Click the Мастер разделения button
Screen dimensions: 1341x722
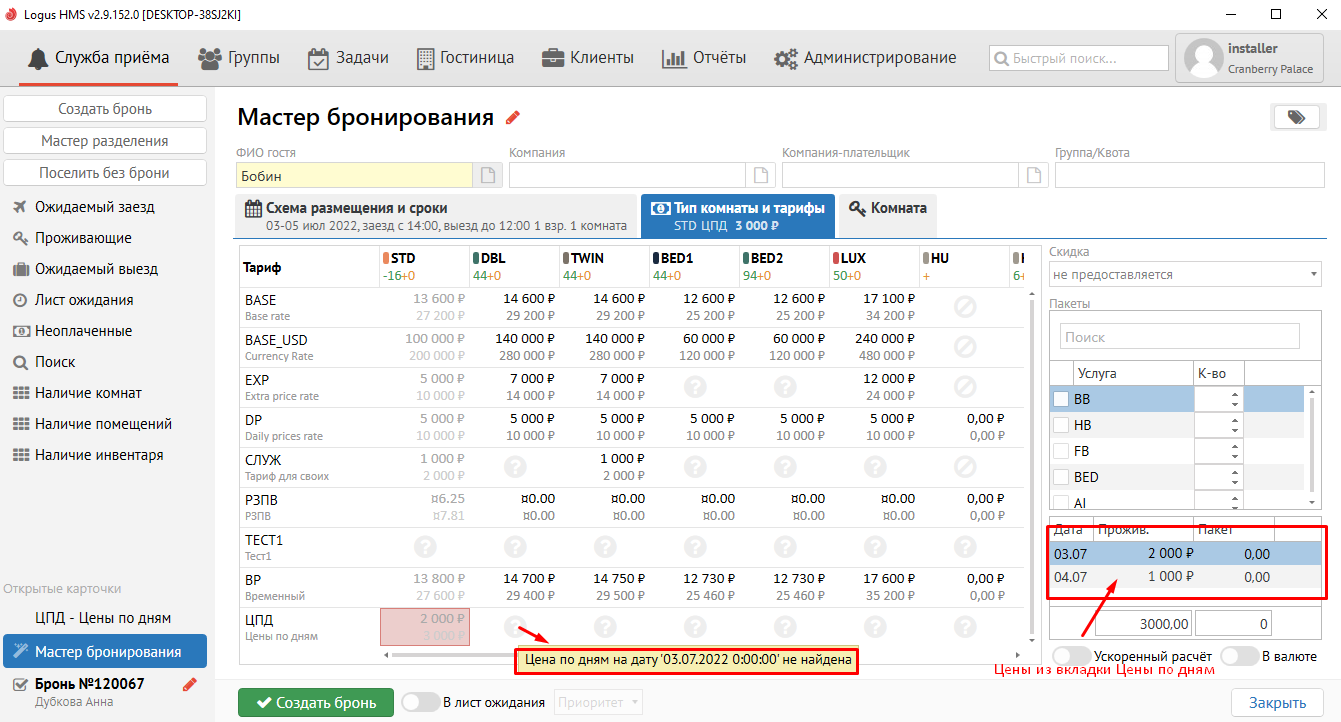point(105,141)
